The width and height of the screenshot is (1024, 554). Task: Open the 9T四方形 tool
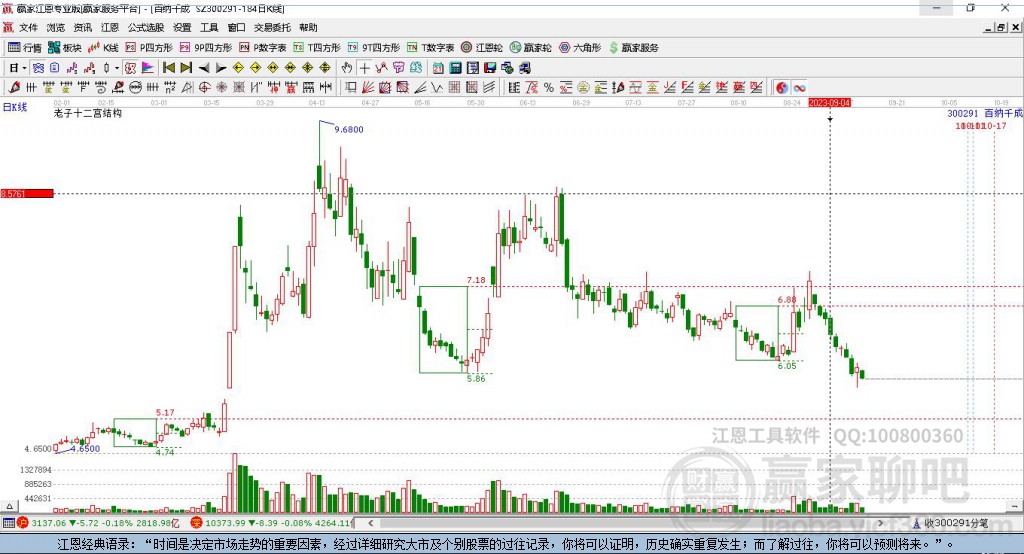[x=374, y=48]
